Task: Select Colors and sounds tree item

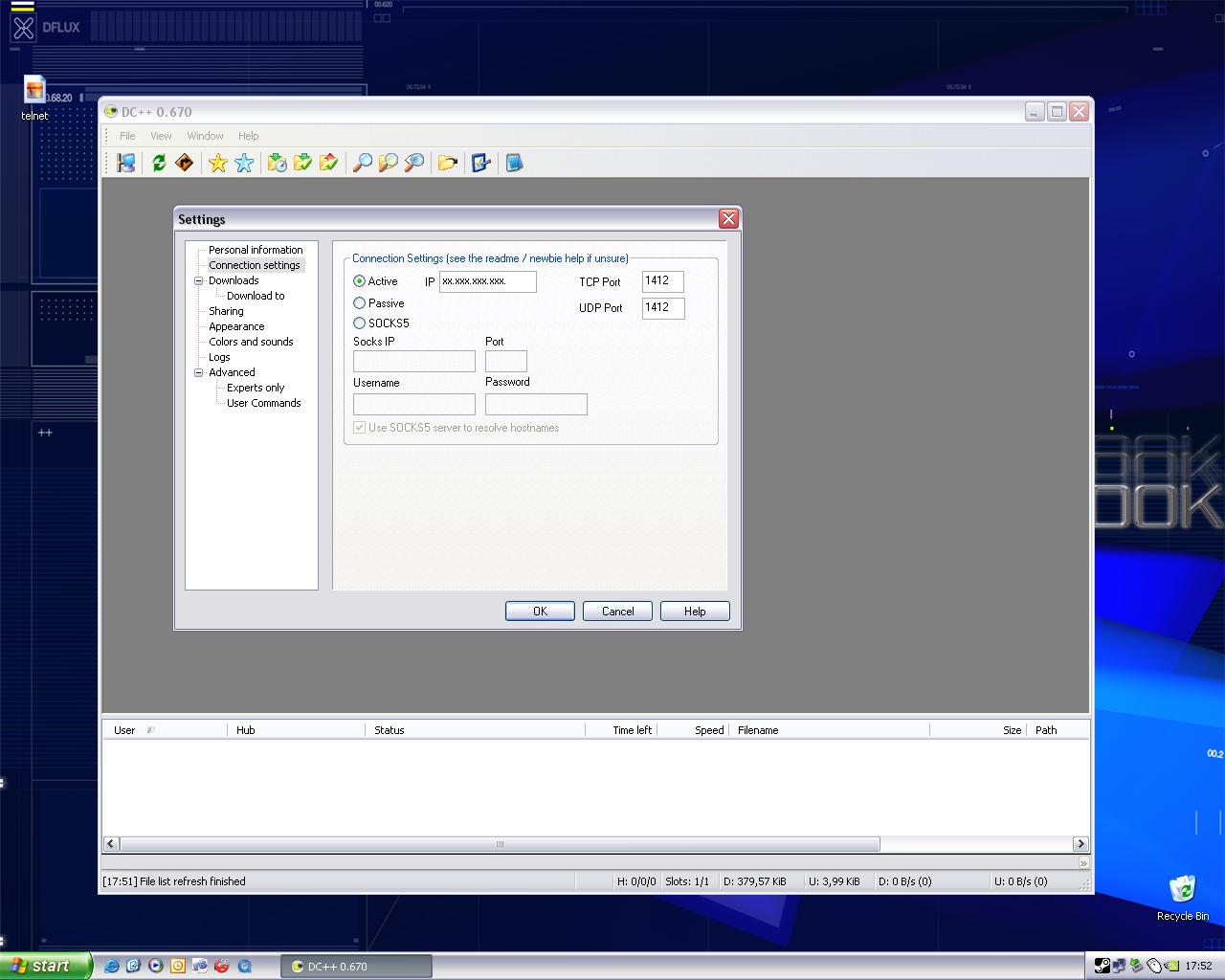Action: pos(251,342)
